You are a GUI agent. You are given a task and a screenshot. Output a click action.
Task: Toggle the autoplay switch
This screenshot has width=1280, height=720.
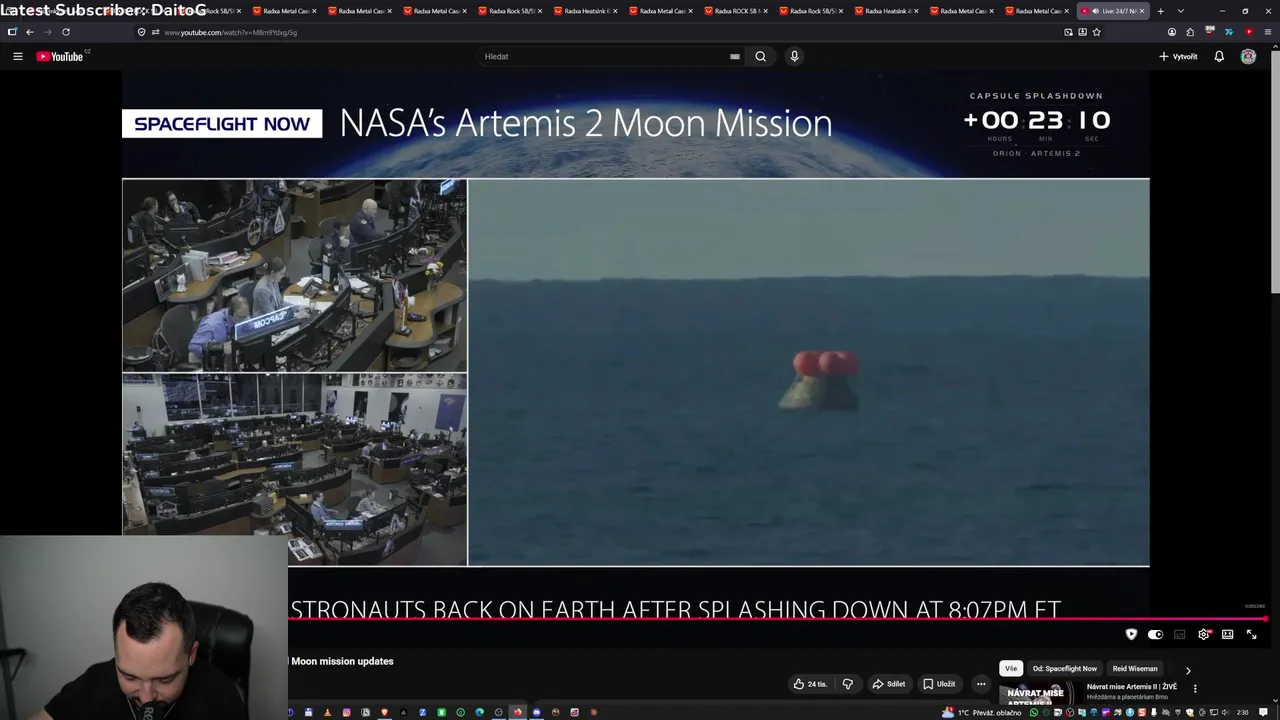[x=1155, y=634]
